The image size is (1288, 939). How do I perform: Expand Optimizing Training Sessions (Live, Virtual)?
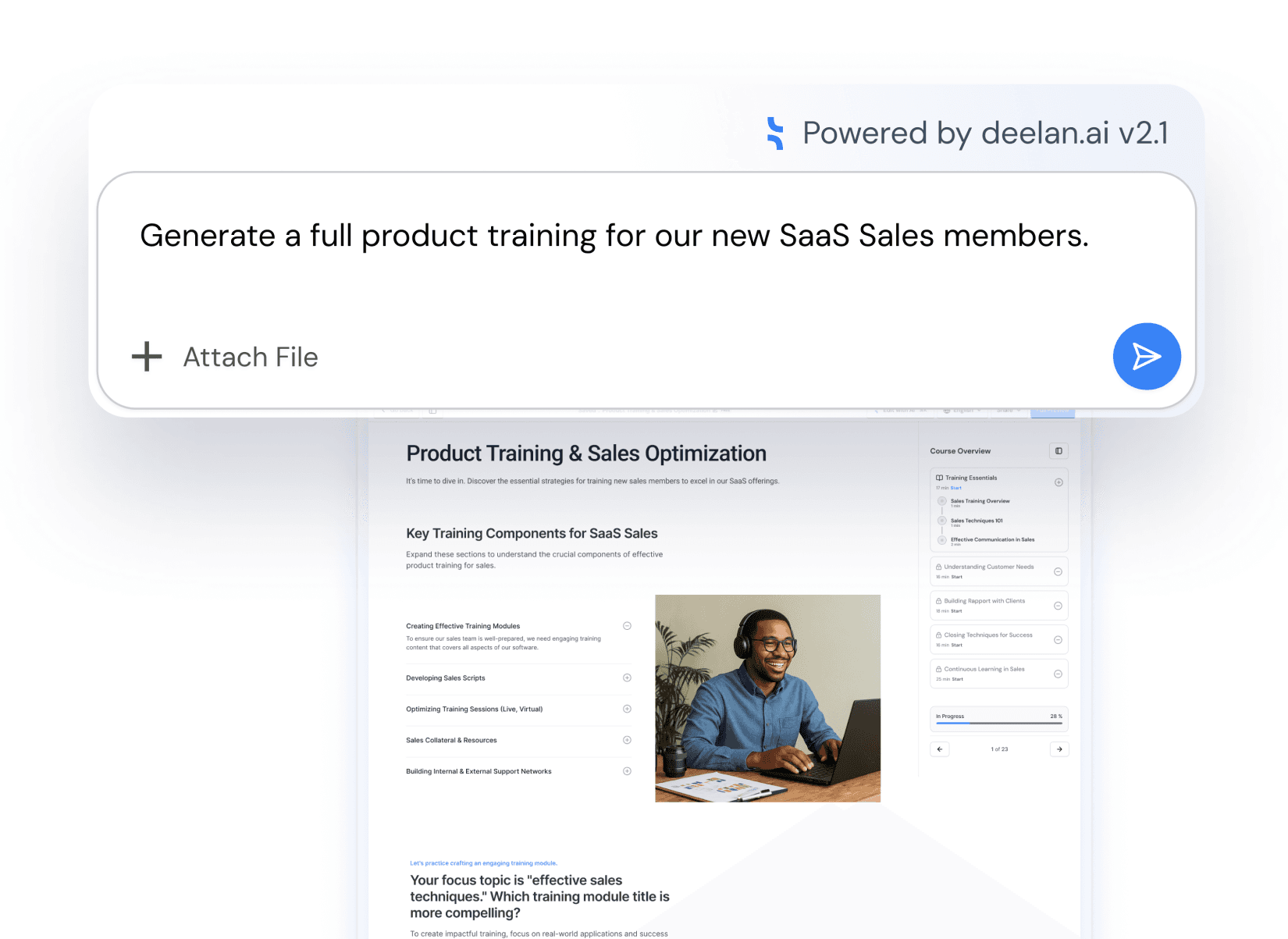click(627, 709)
